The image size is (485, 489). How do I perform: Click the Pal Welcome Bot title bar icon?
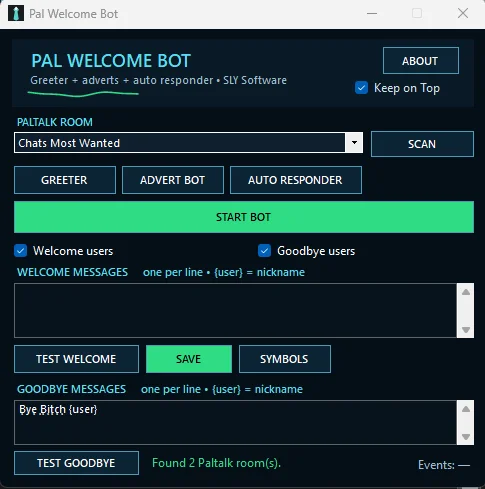coord(16,14)
